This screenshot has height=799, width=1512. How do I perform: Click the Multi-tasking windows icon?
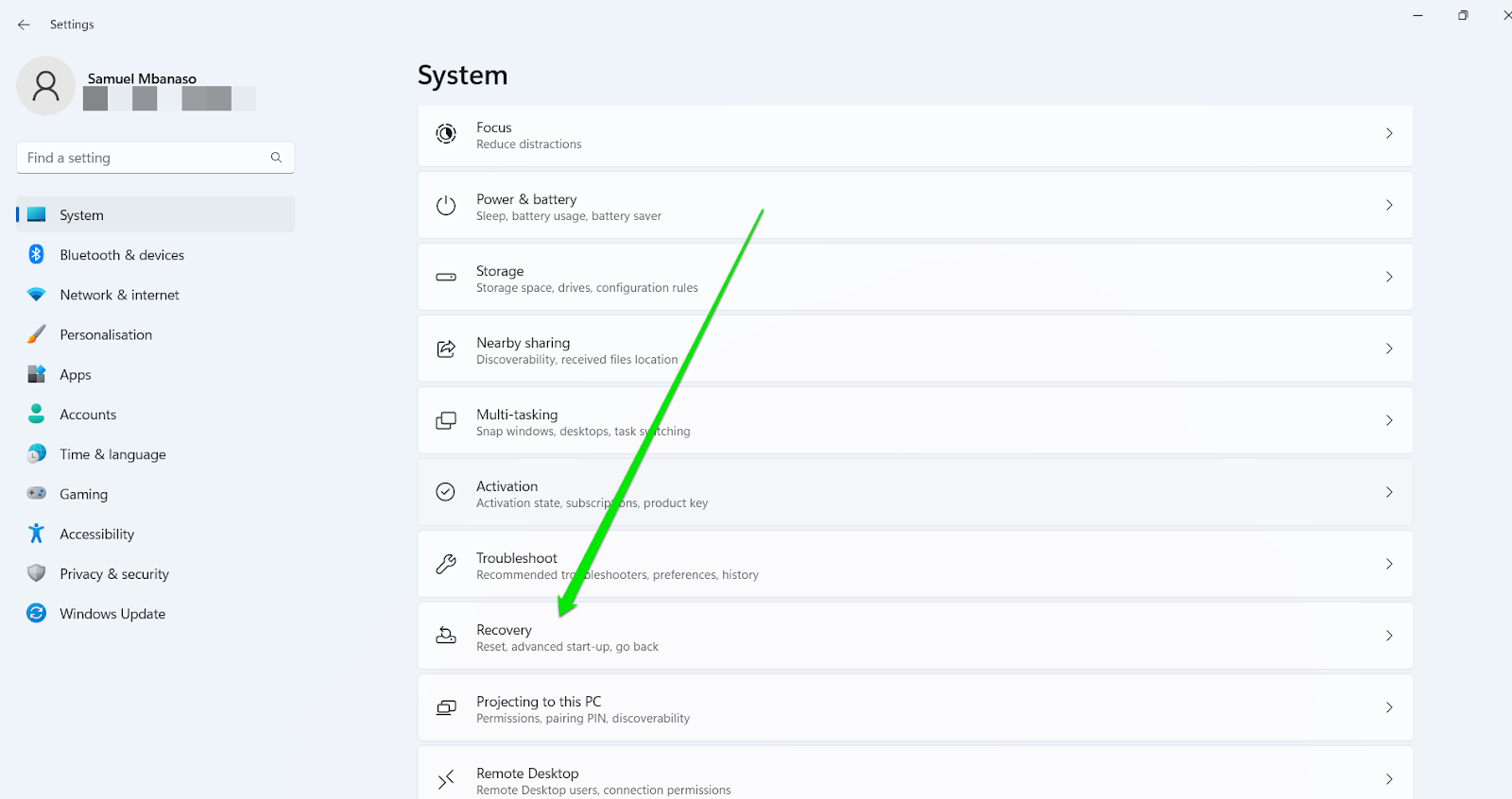446,420
